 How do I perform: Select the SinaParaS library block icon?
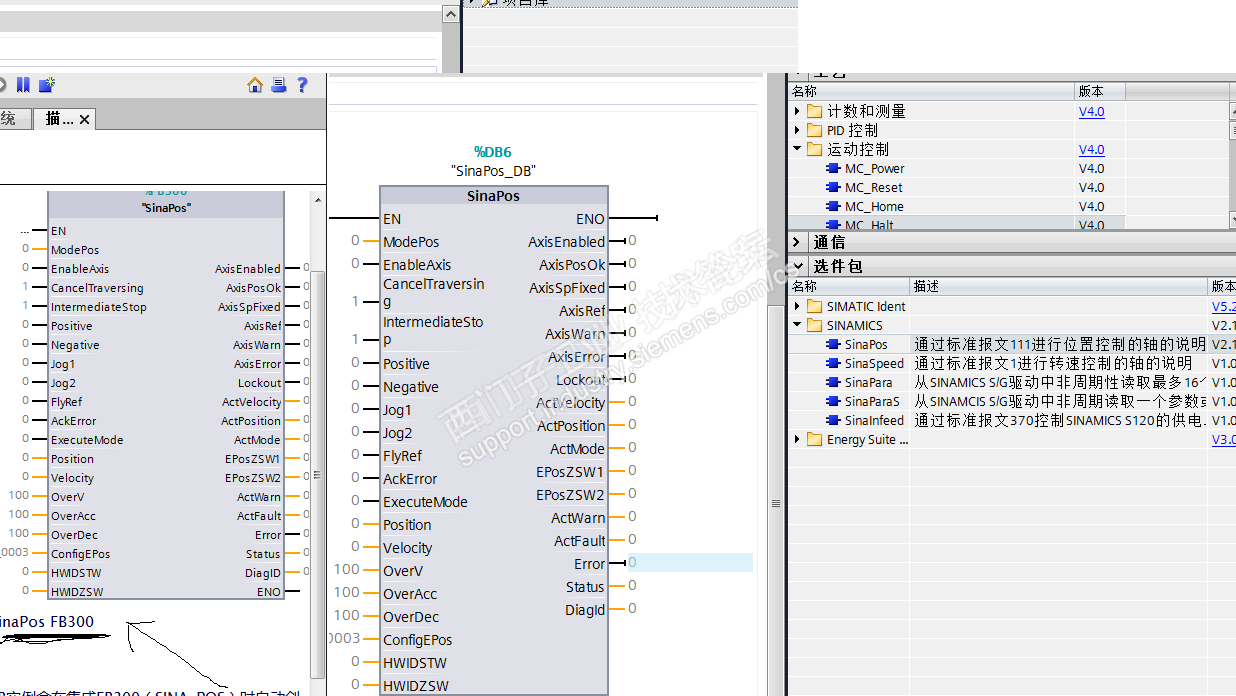[x=833, y=402]
